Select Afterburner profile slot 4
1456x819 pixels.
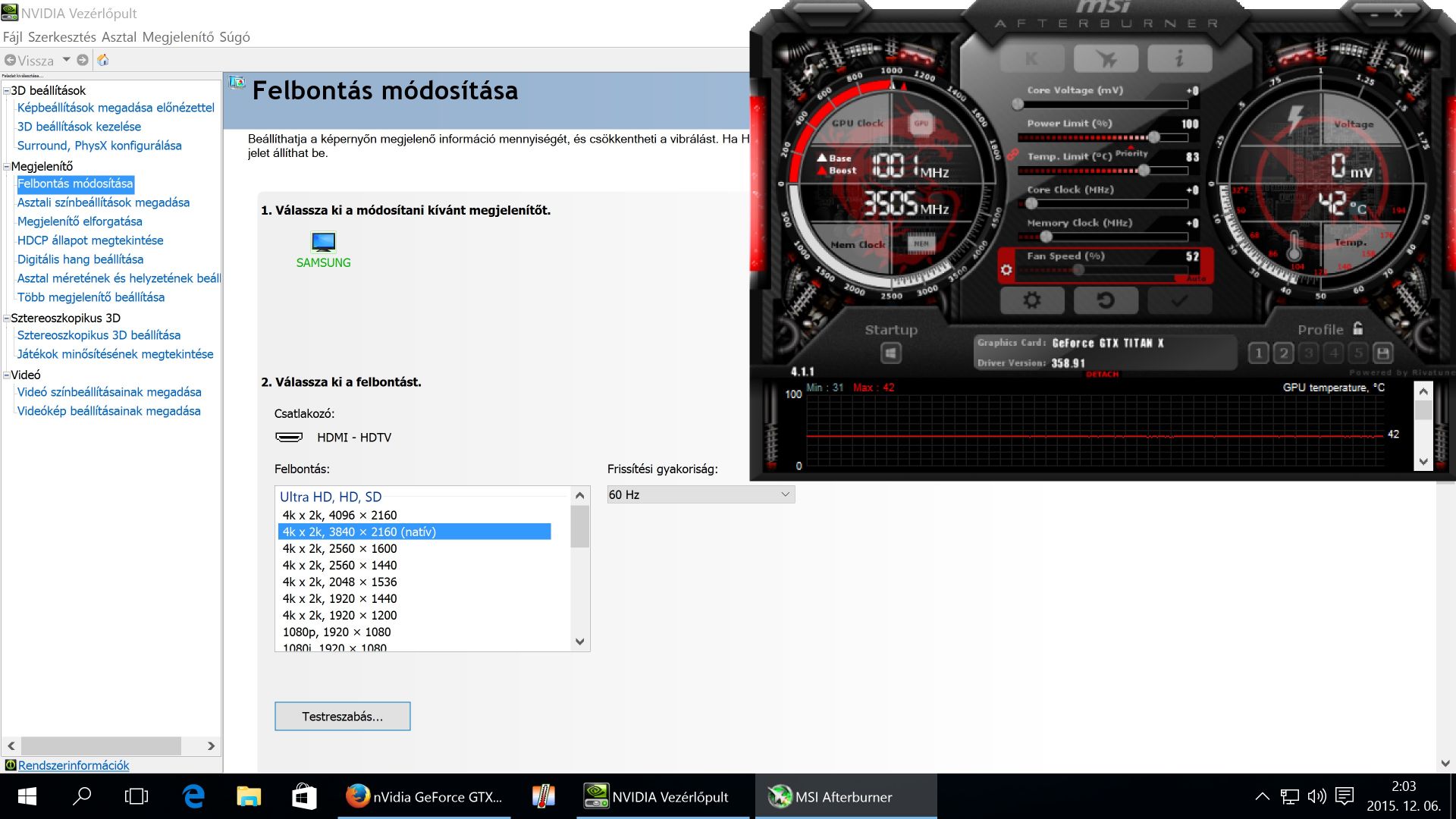click(x=1334, y=353)
